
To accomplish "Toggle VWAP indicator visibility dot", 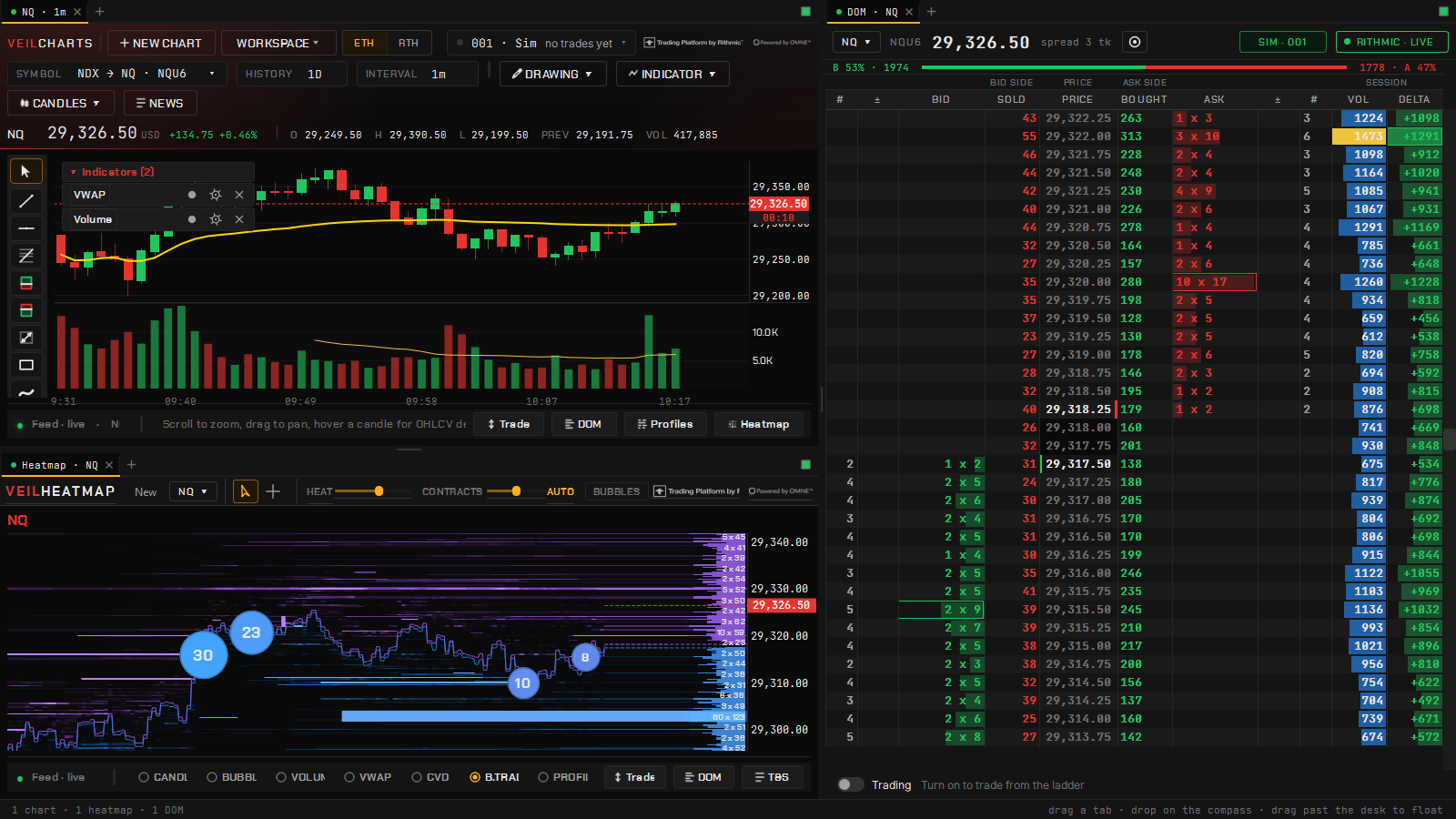I will pos(191,195).
